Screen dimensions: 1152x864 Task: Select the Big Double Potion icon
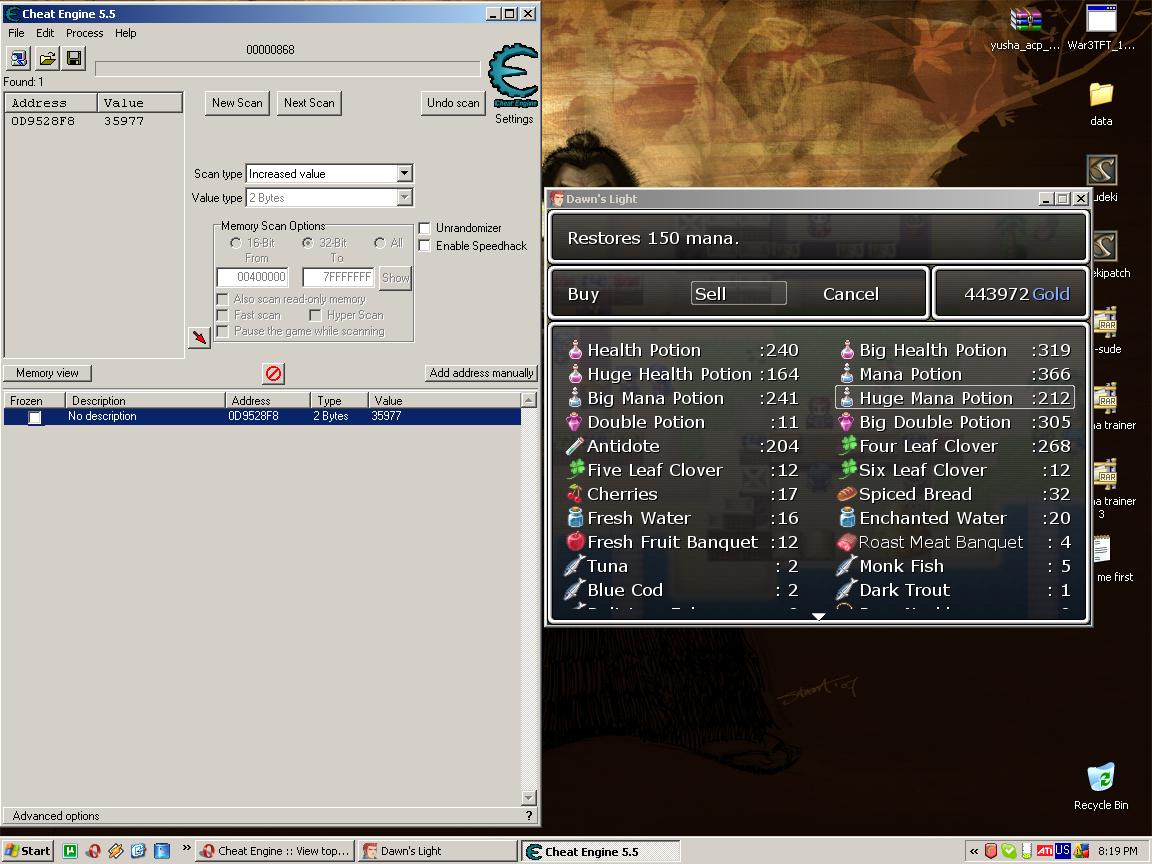click(x=846, y=422)
